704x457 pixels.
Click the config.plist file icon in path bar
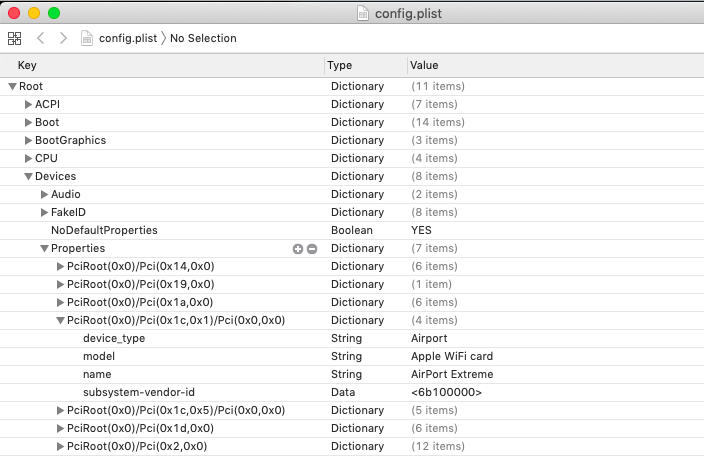pos(87,38)
